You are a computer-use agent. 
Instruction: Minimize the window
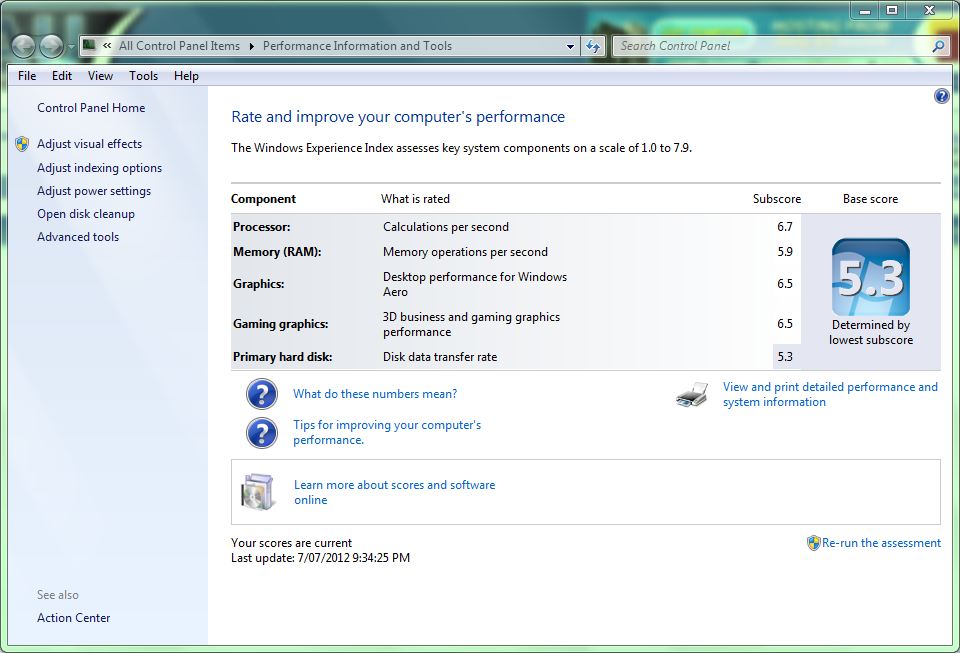click(x=864, y=10)
